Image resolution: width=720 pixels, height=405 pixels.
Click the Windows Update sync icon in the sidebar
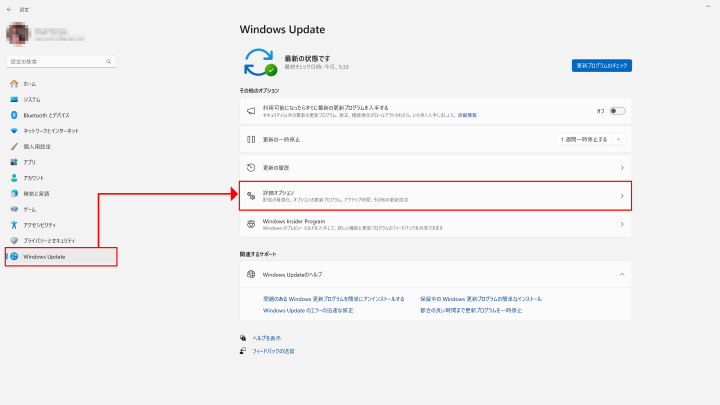pos(14,256)
